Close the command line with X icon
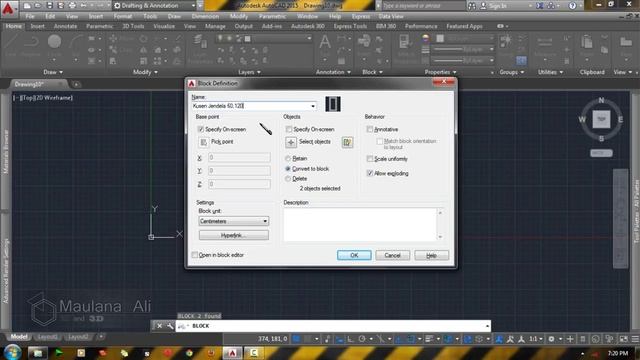 coord(160,326)
